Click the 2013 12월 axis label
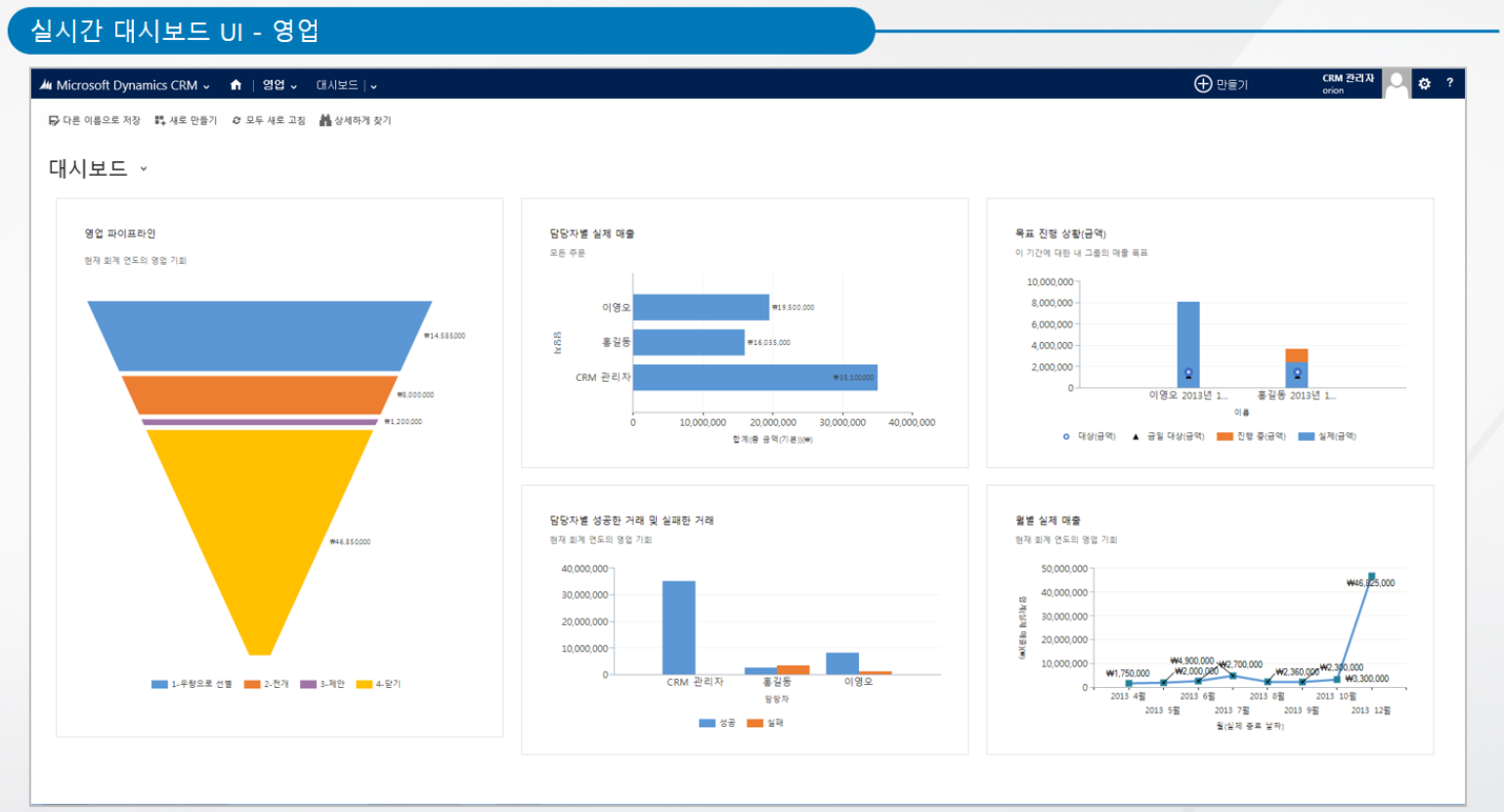This screenshot has height=812, width=1504. coord(1370,710)
